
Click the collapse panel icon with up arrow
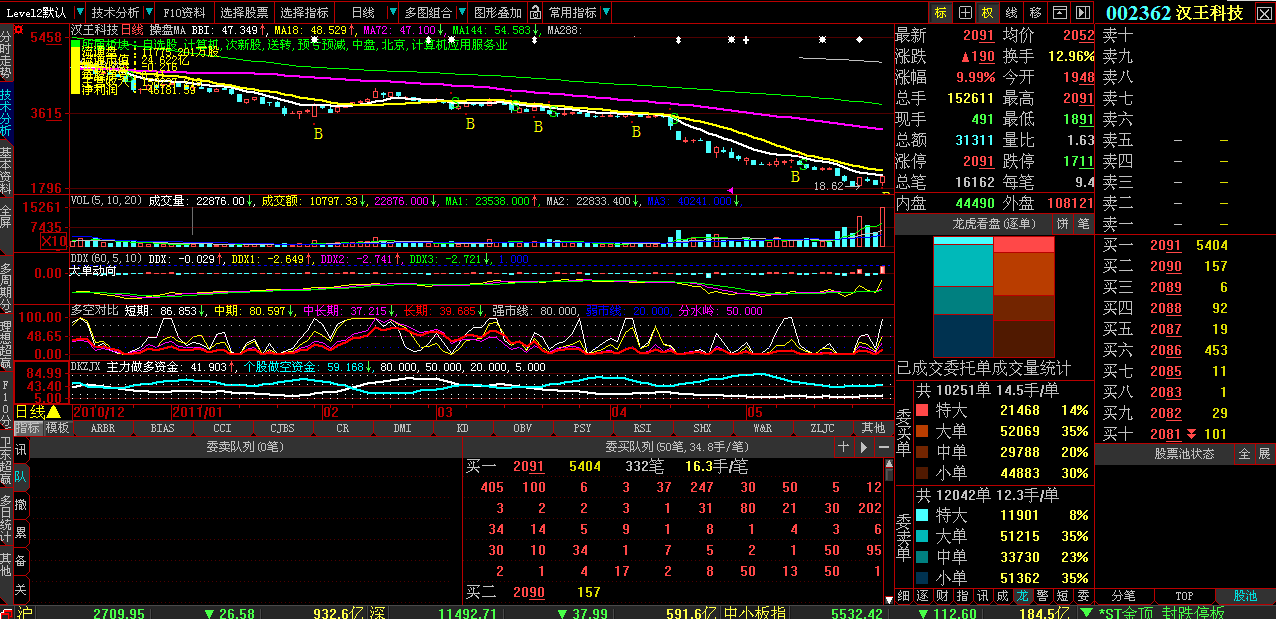[1059, 13]
